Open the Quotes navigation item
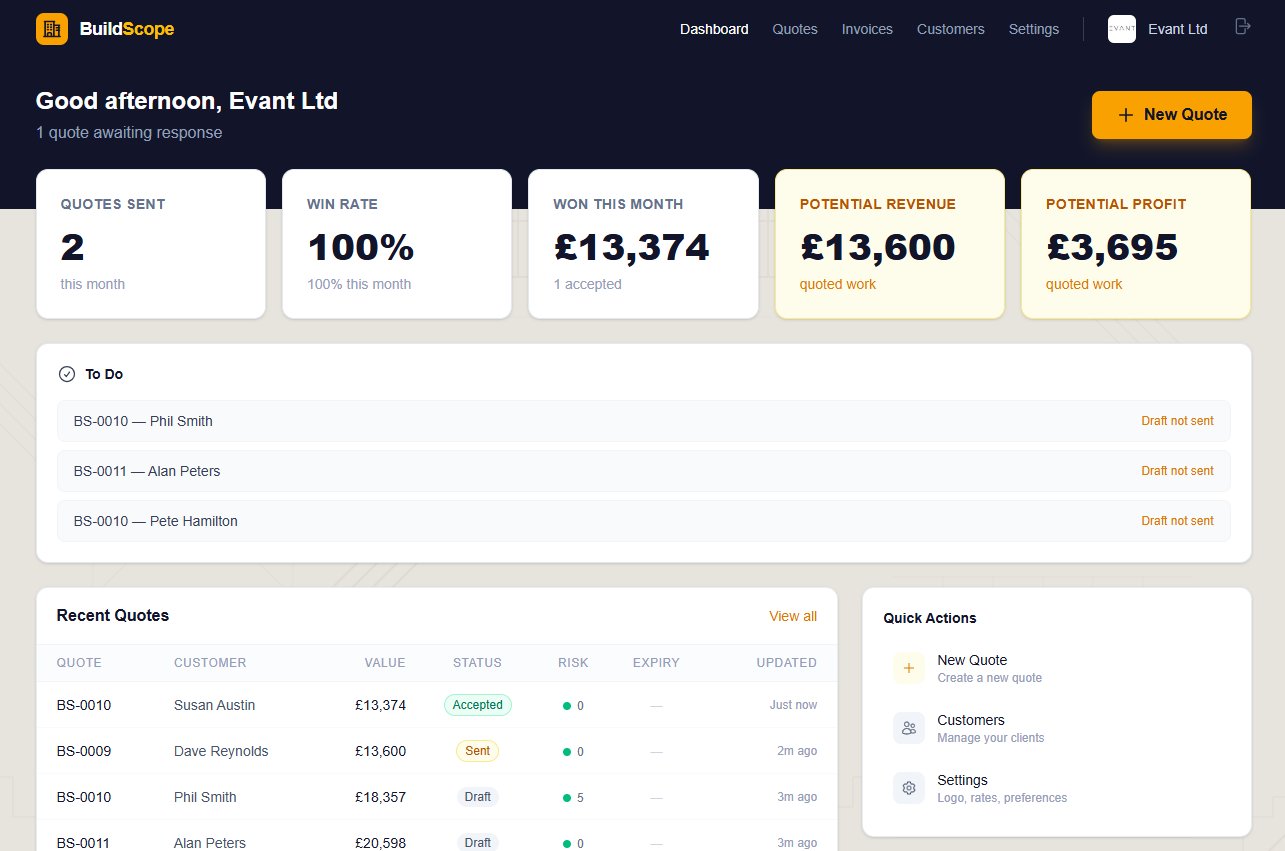The height and width of the screenshot is (851, 1285). pyautogui.click(x=794, y=29)
